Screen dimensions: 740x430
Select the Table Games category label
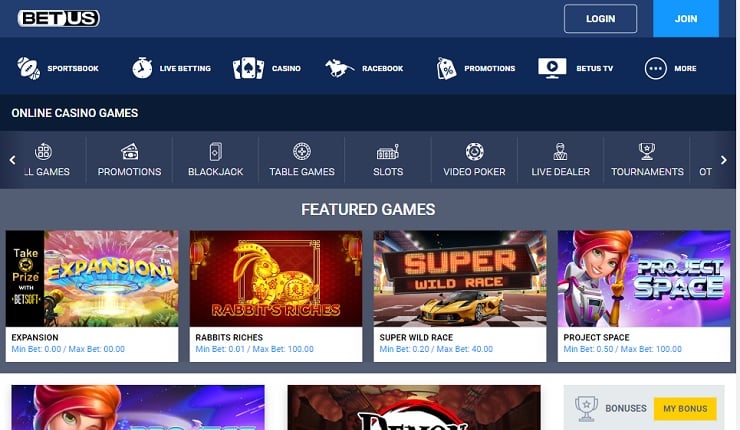tap(302, 172)
